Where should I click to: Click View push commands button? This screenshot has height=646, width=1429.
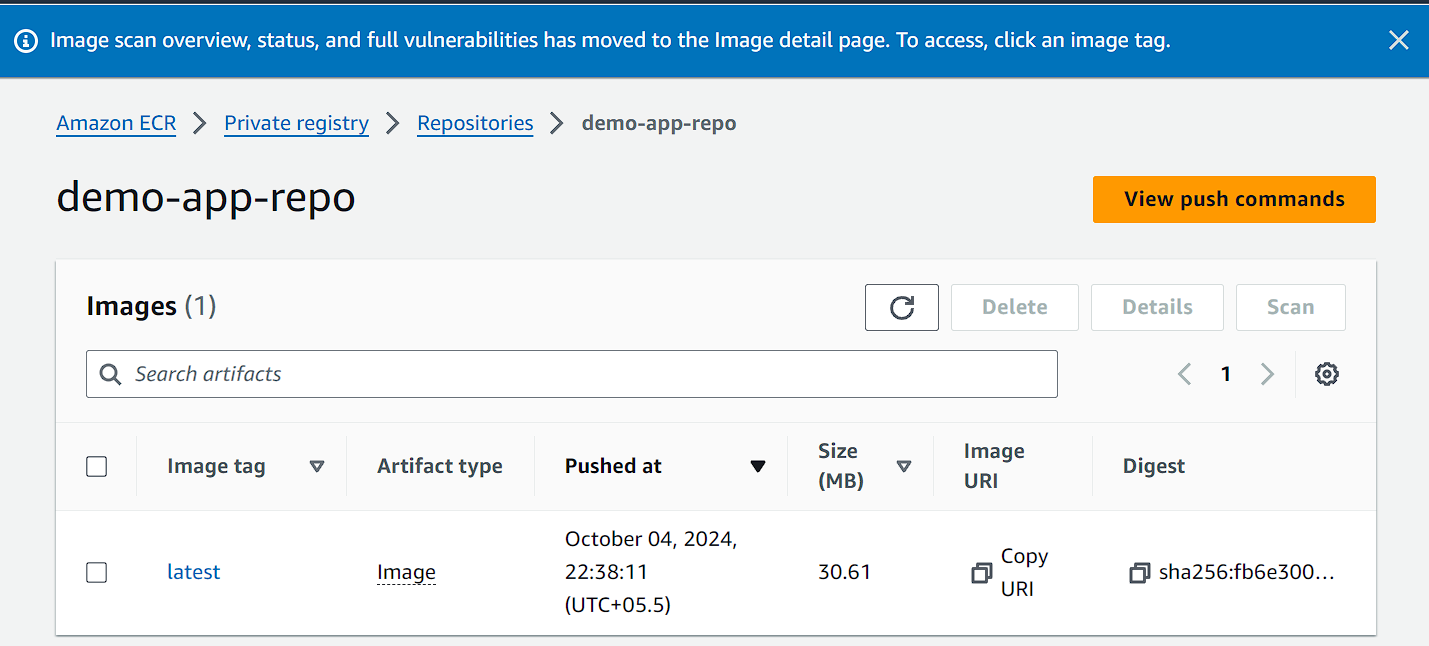pyautogui.click(x=1234, y=199)
